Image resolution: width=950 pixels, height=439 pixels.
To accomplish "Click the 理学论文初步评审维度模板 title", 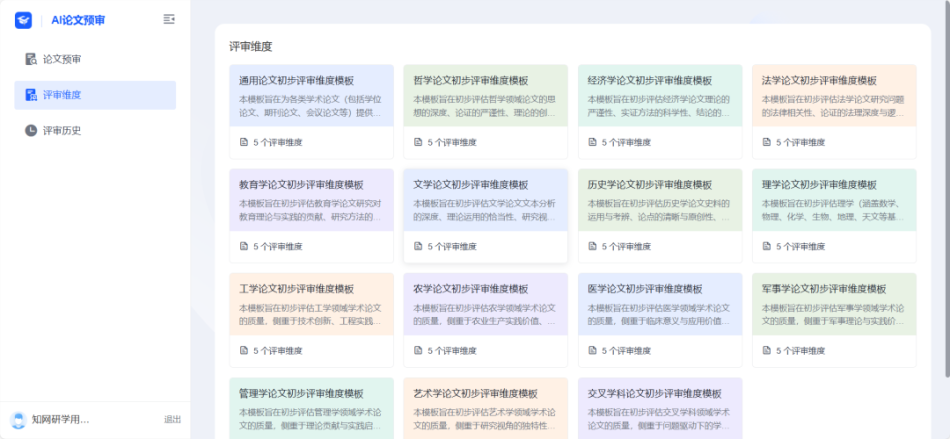I will pos(819,185).
